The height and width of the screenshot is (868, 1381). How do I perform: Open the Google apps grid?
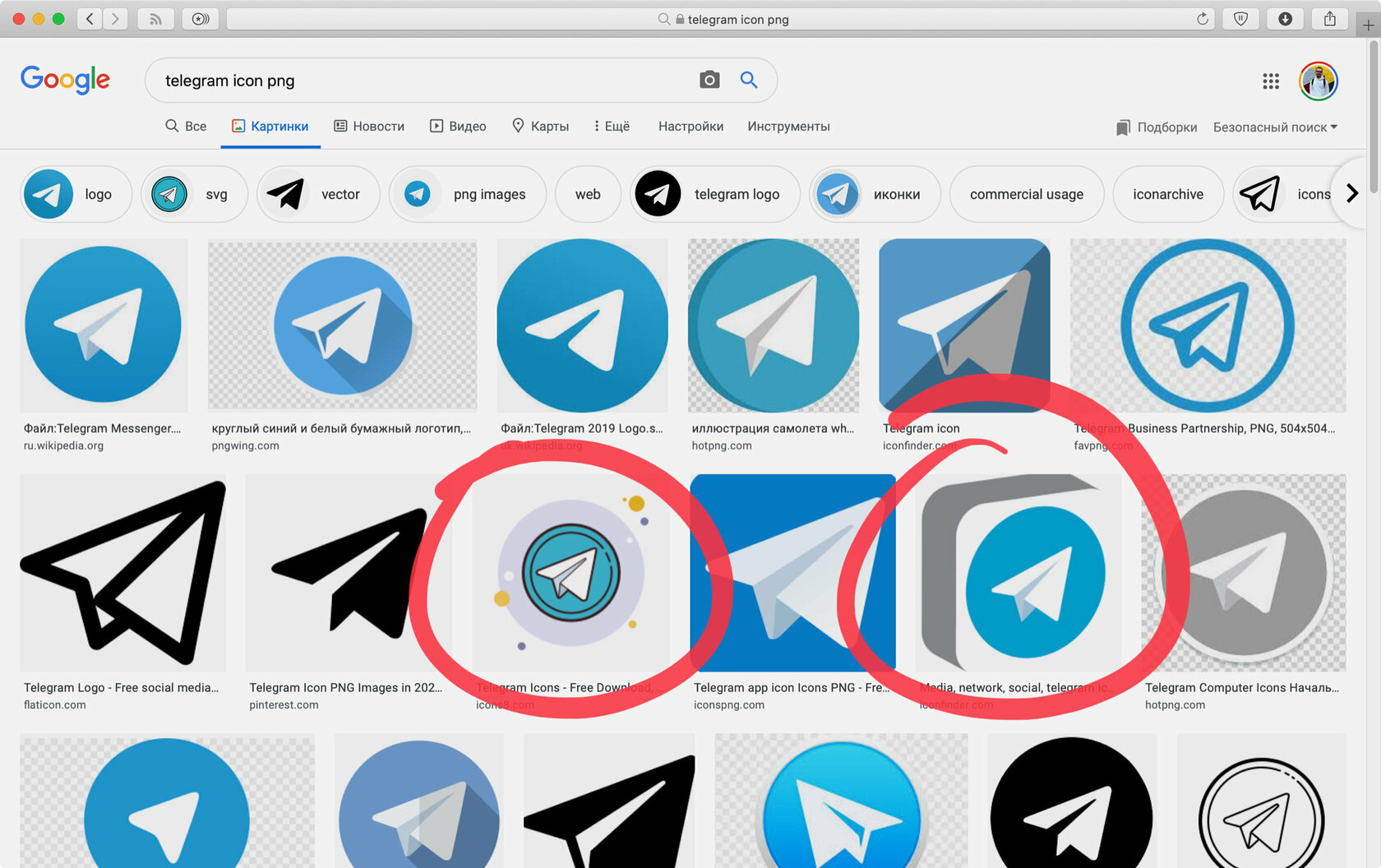click(1271, 81)
